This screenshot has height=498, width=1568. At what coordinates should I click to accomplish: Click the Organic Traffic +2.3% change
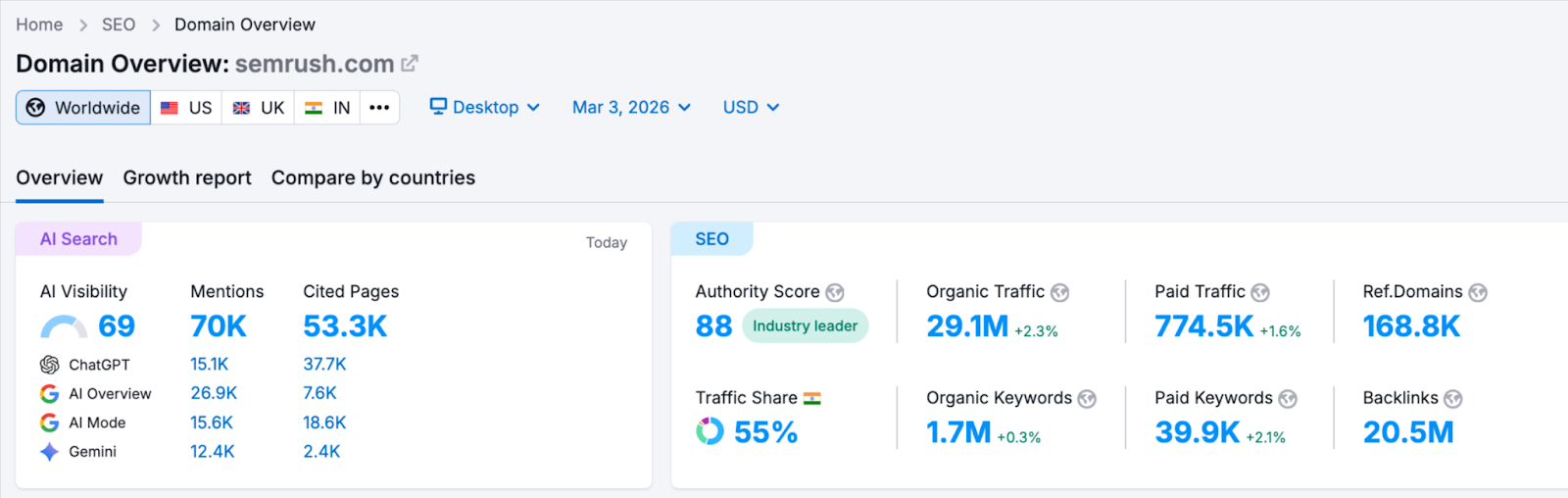point(1036,331)
